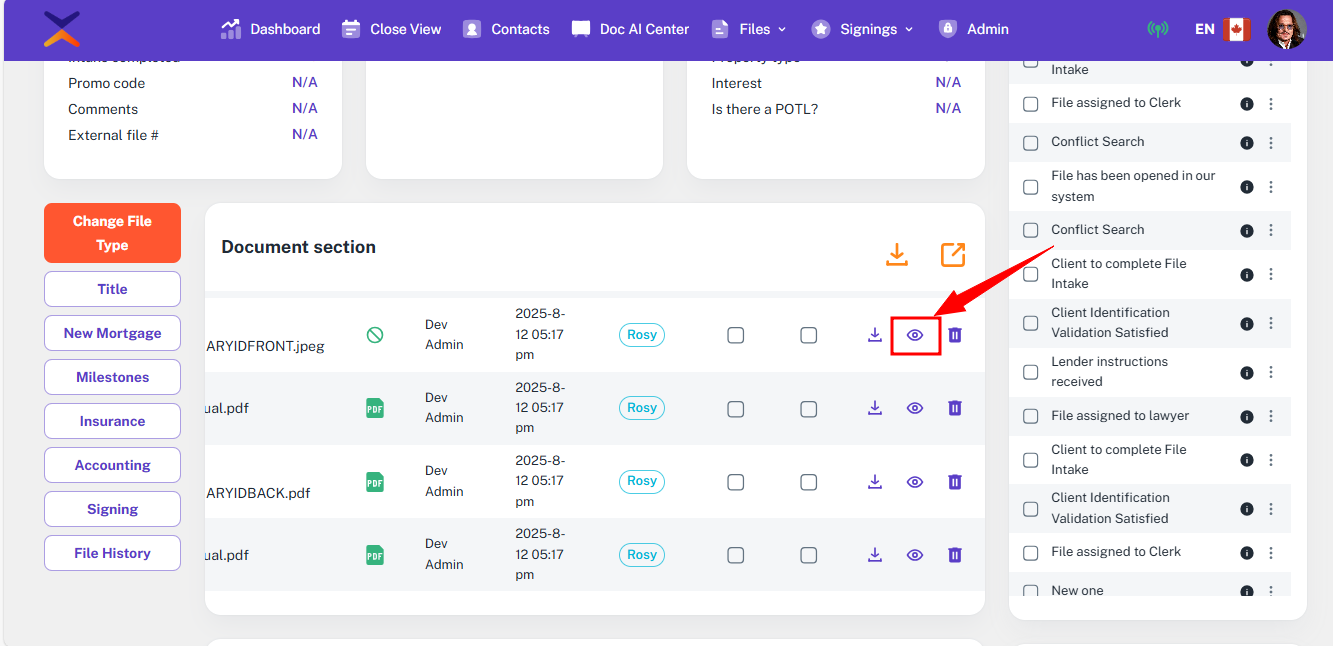The width and height of the screenshot is (1333, 646).
Task: Preview the ARYIDBACK.pdf document with eye icon
Action: [914, 482]
